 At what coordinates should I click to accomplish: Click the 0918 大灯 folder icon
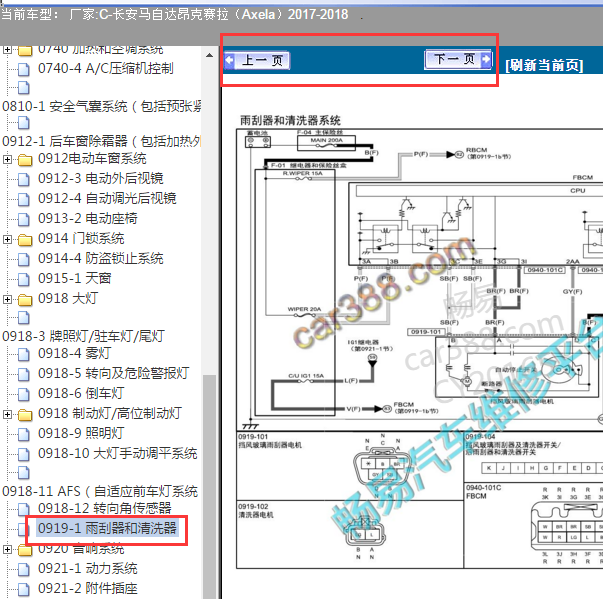point(25,300)
